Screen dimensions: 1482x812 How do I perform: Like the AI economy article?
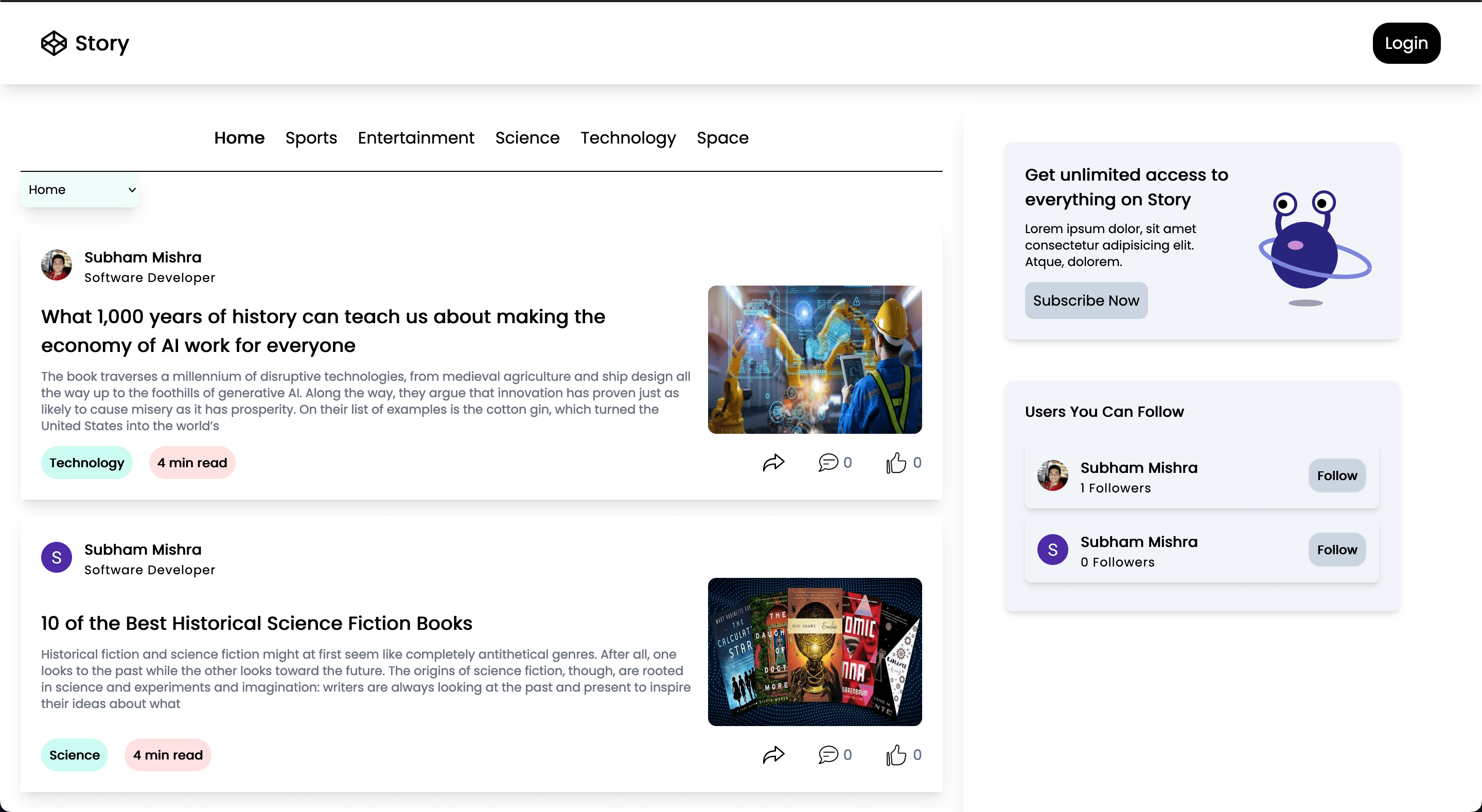click(x=896, y=462)
